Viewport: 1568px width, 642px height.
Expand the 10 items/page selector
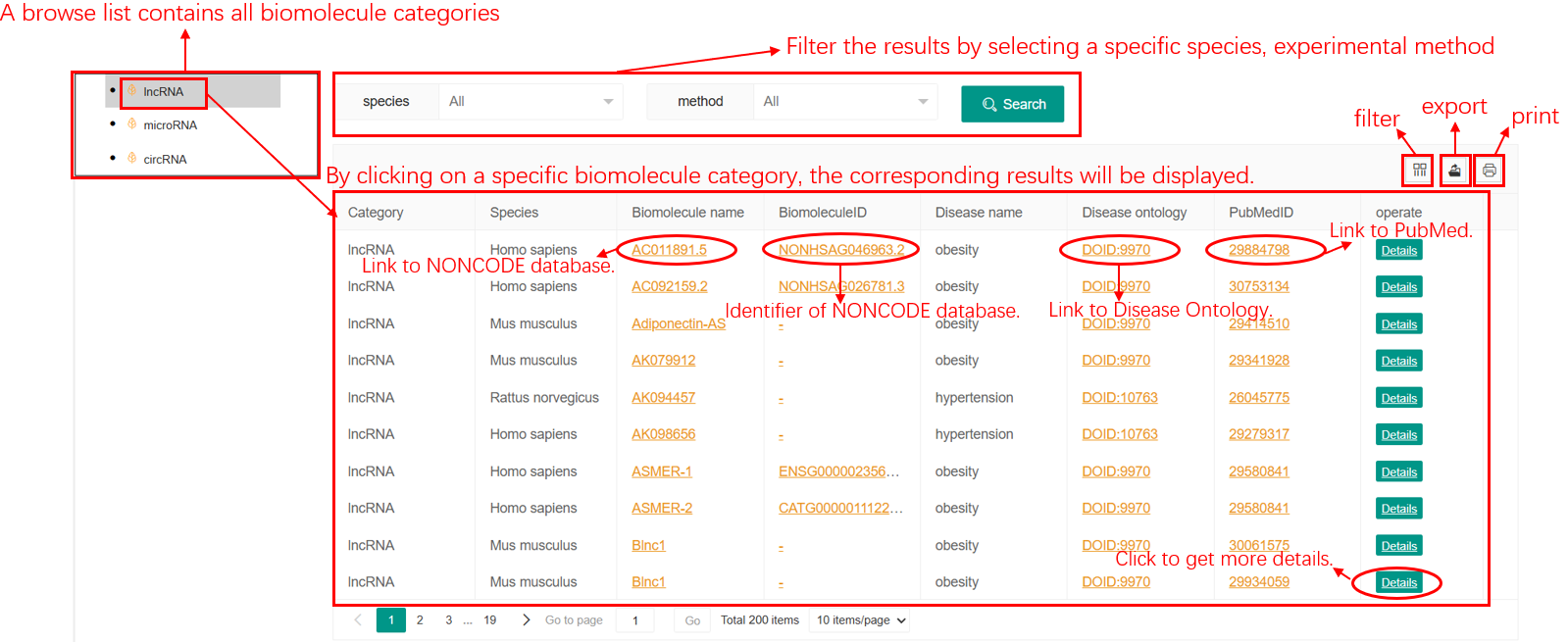861,620
